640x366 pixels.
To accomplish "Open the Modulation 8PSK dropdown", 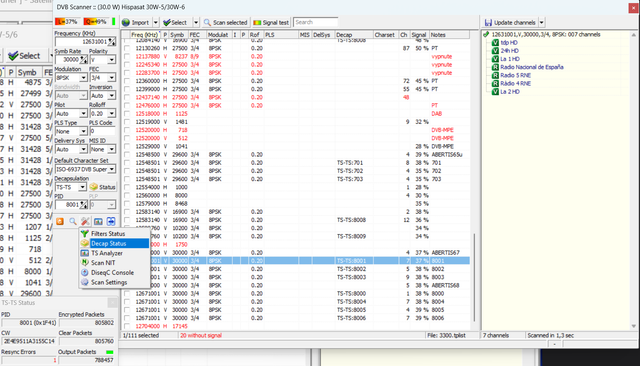I will click(x=83, y=78).
